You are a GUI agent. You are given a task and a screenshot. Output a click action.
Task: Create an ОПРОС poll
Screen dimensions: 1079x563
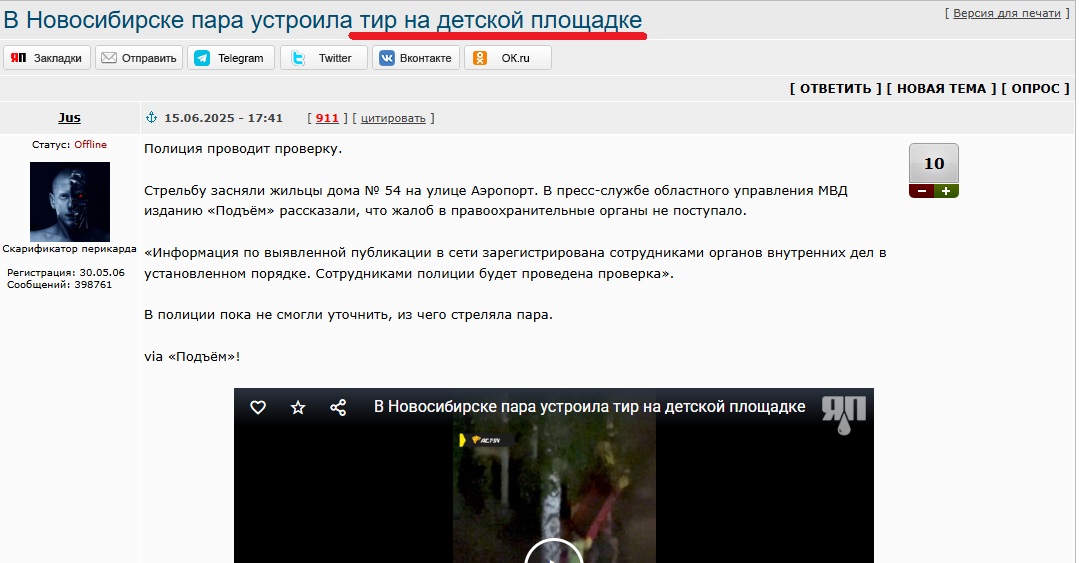pyautogui.click(x=1036, y=88)
